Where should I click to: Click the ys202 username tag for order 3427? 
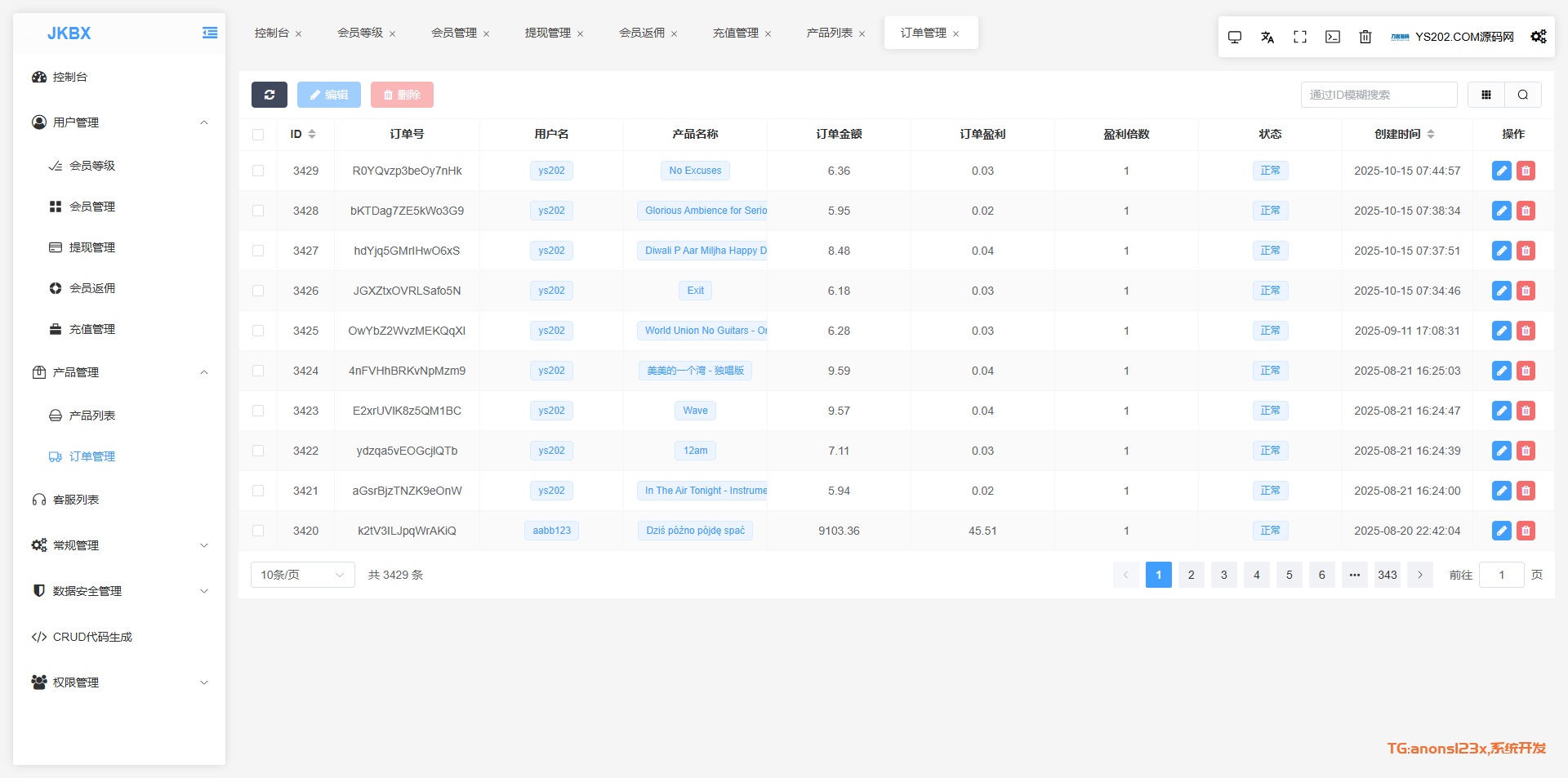point(551,251)
